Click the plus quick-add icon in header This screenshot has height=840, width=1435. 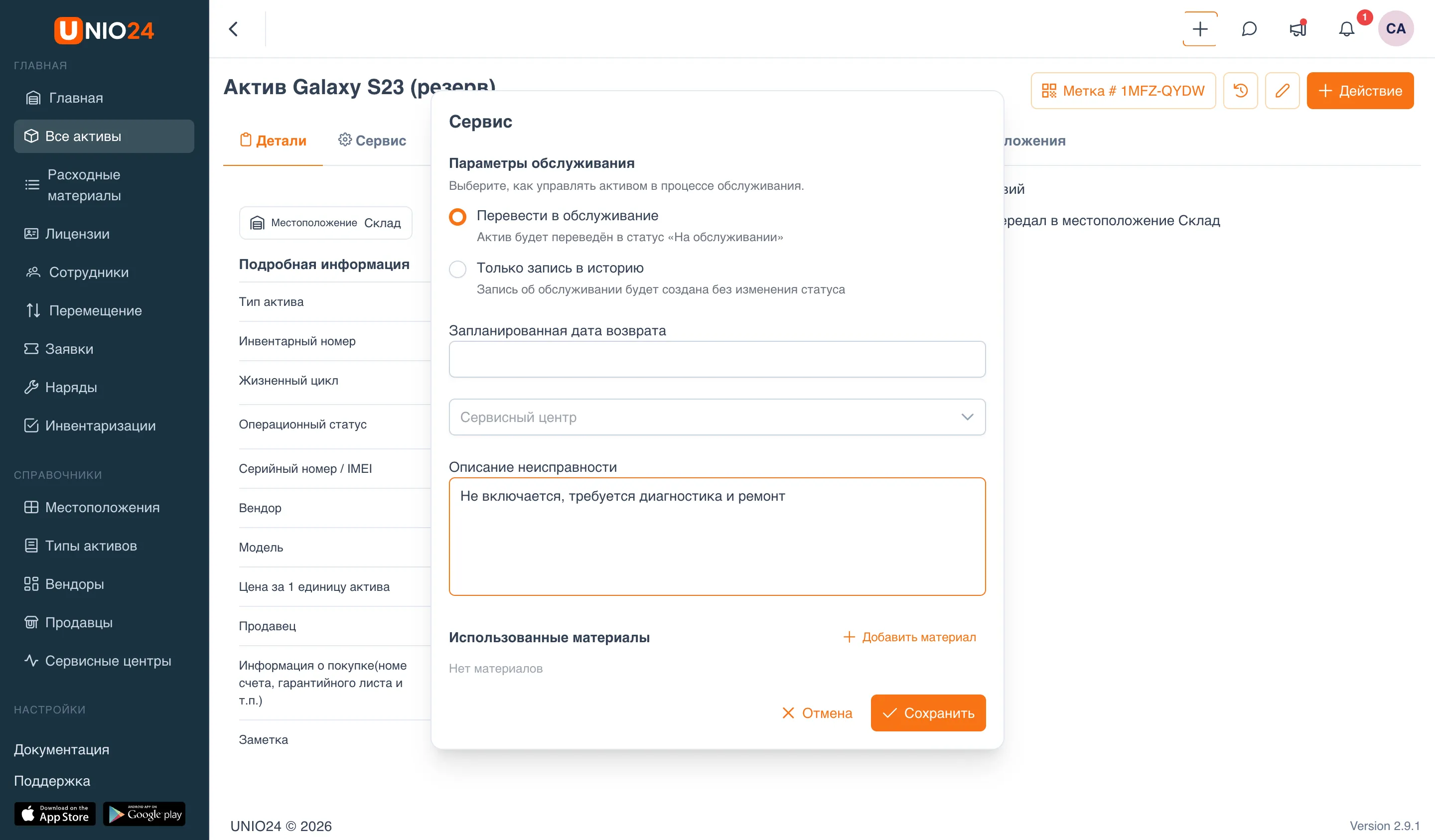coord(1200,29)
